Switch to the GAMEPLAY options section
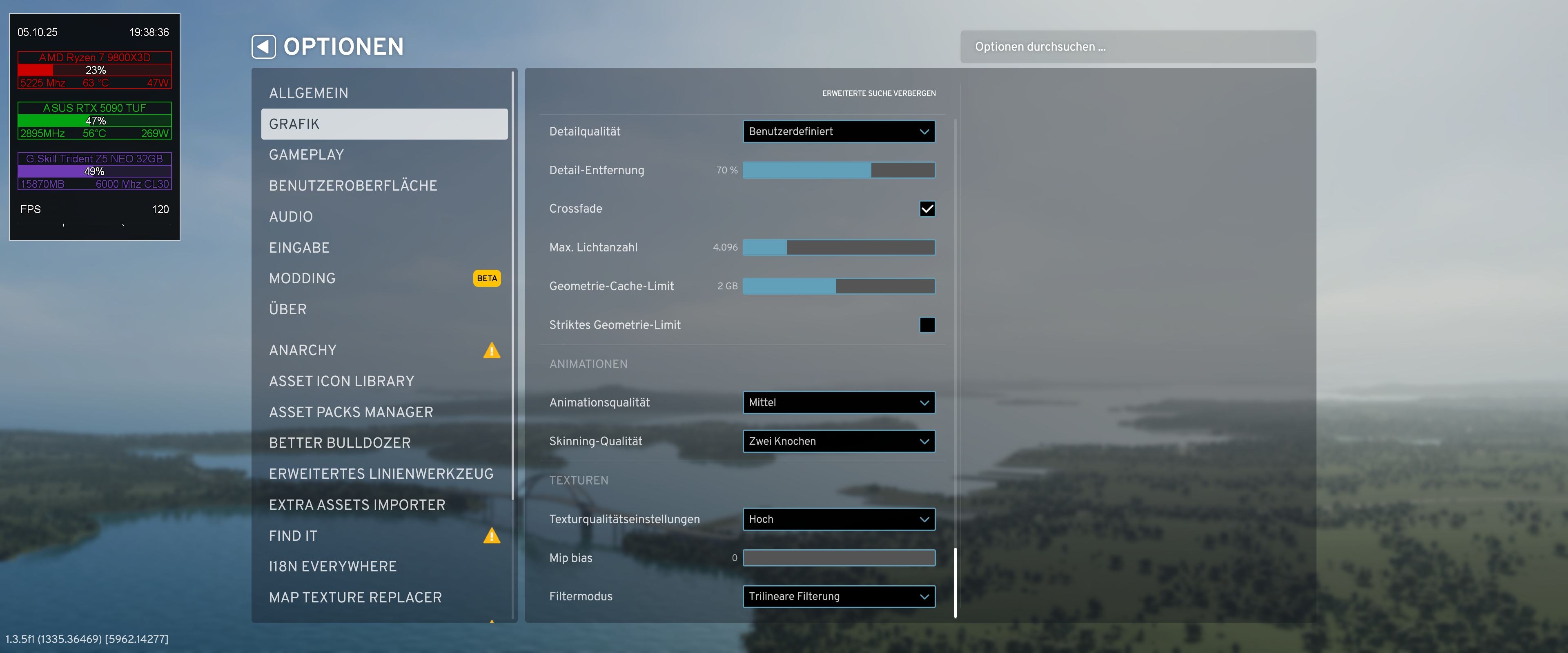This screenshot has height=653, width=1568. click(306, 155)
